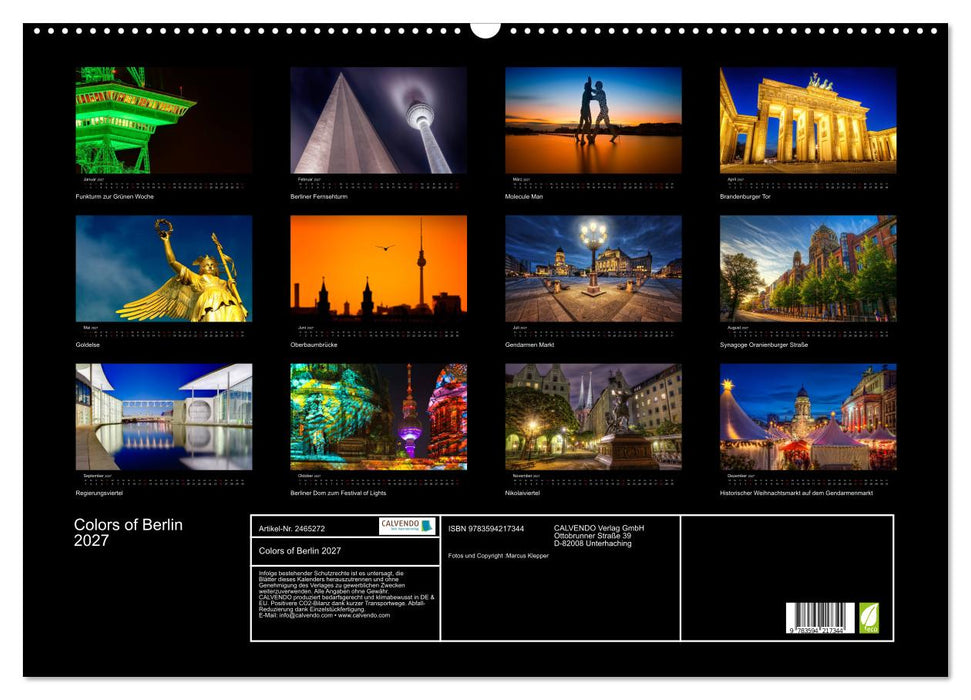Click the text 'CALVENDO Verlag GmbH'
The image size is (971, 700).
click(599, 528)
